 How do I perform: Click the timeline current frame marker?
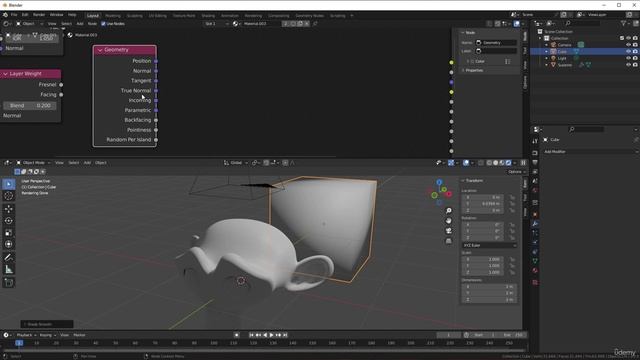pos(19,343)
